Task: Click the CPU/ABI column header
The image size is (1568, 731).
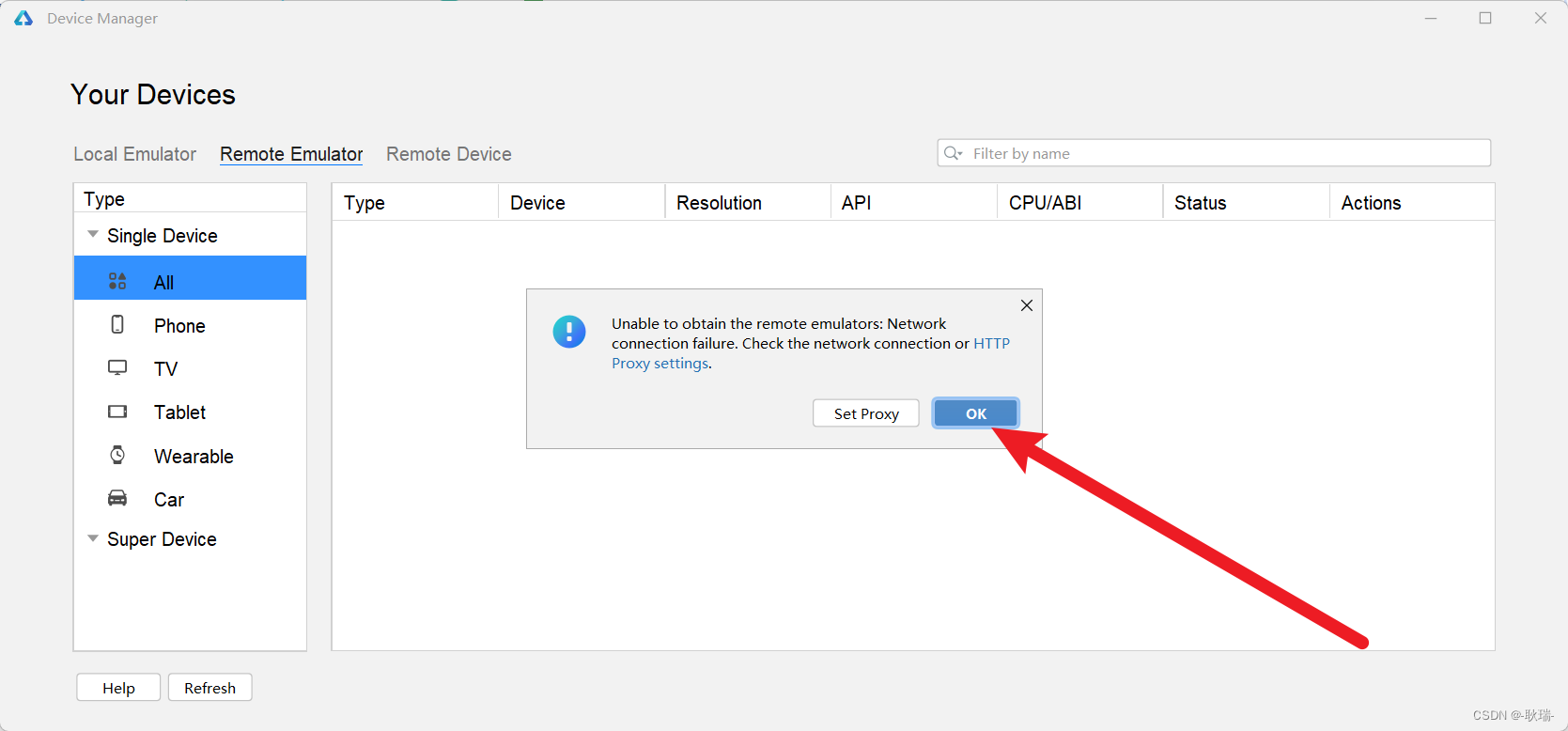Action: 1080,203
